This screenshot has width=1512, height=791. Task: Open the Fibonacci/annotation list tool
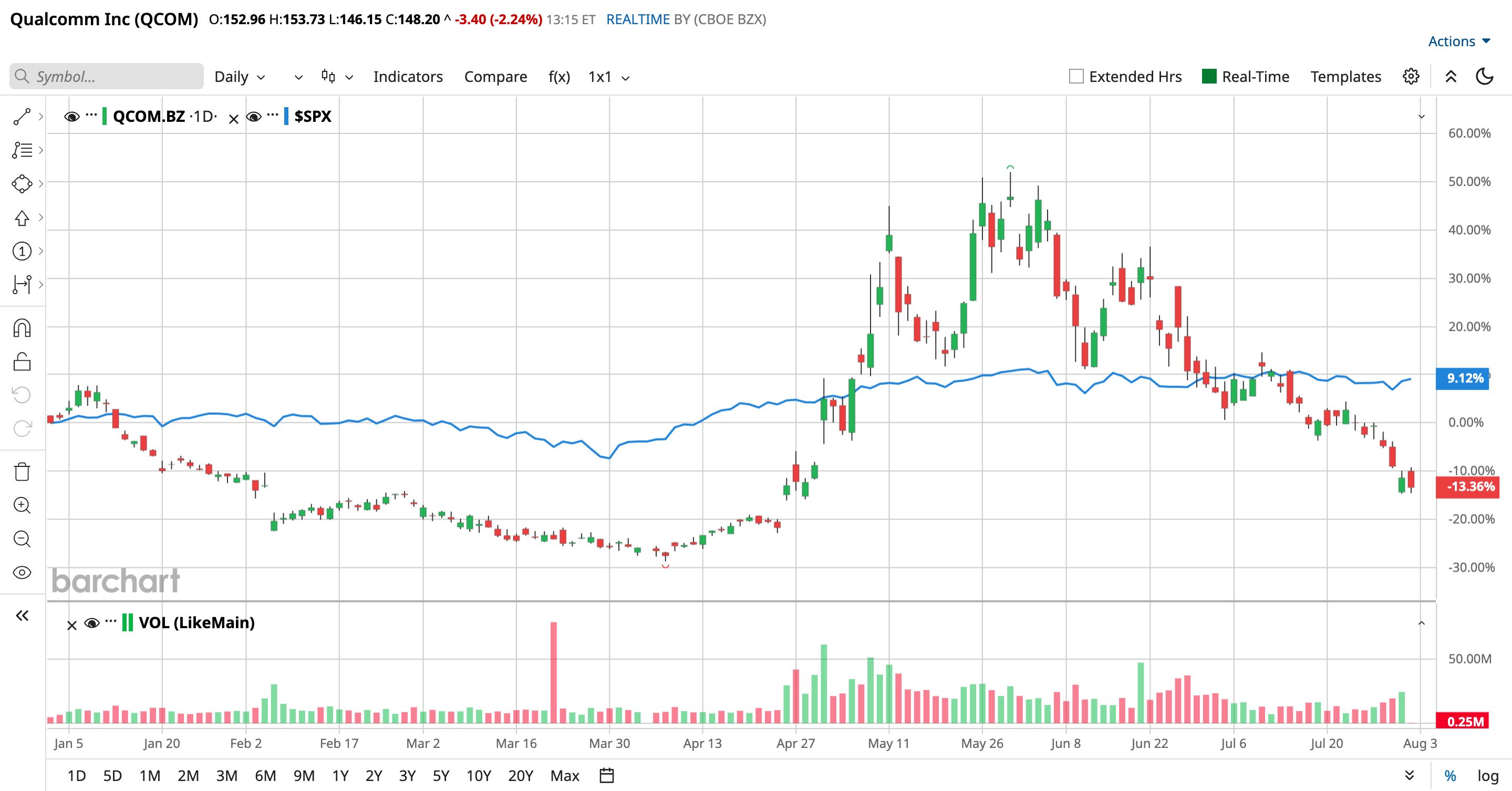coord(22,150)
